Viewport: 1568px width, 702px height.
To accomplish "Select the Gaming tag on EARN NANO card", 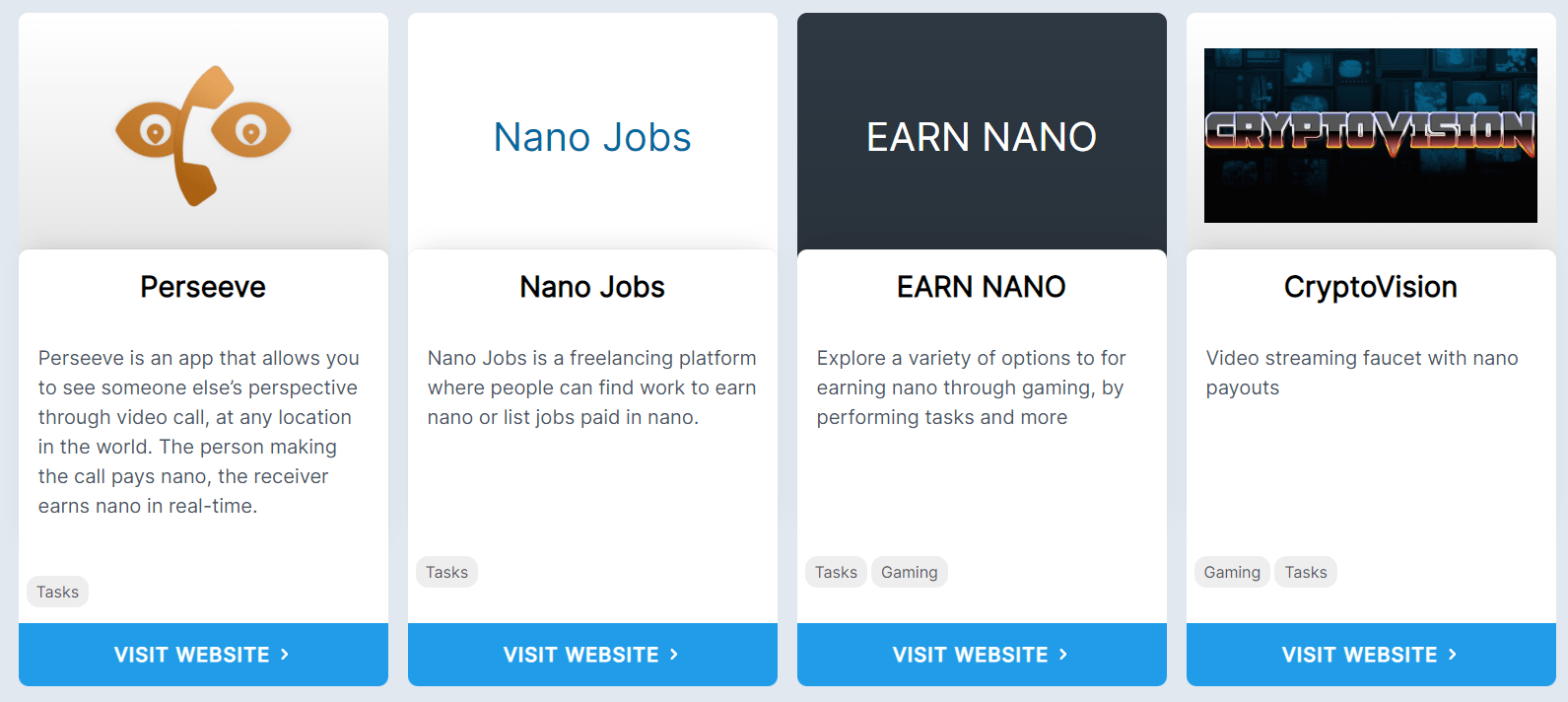I will pyautogui.click(x=910, y=572).
